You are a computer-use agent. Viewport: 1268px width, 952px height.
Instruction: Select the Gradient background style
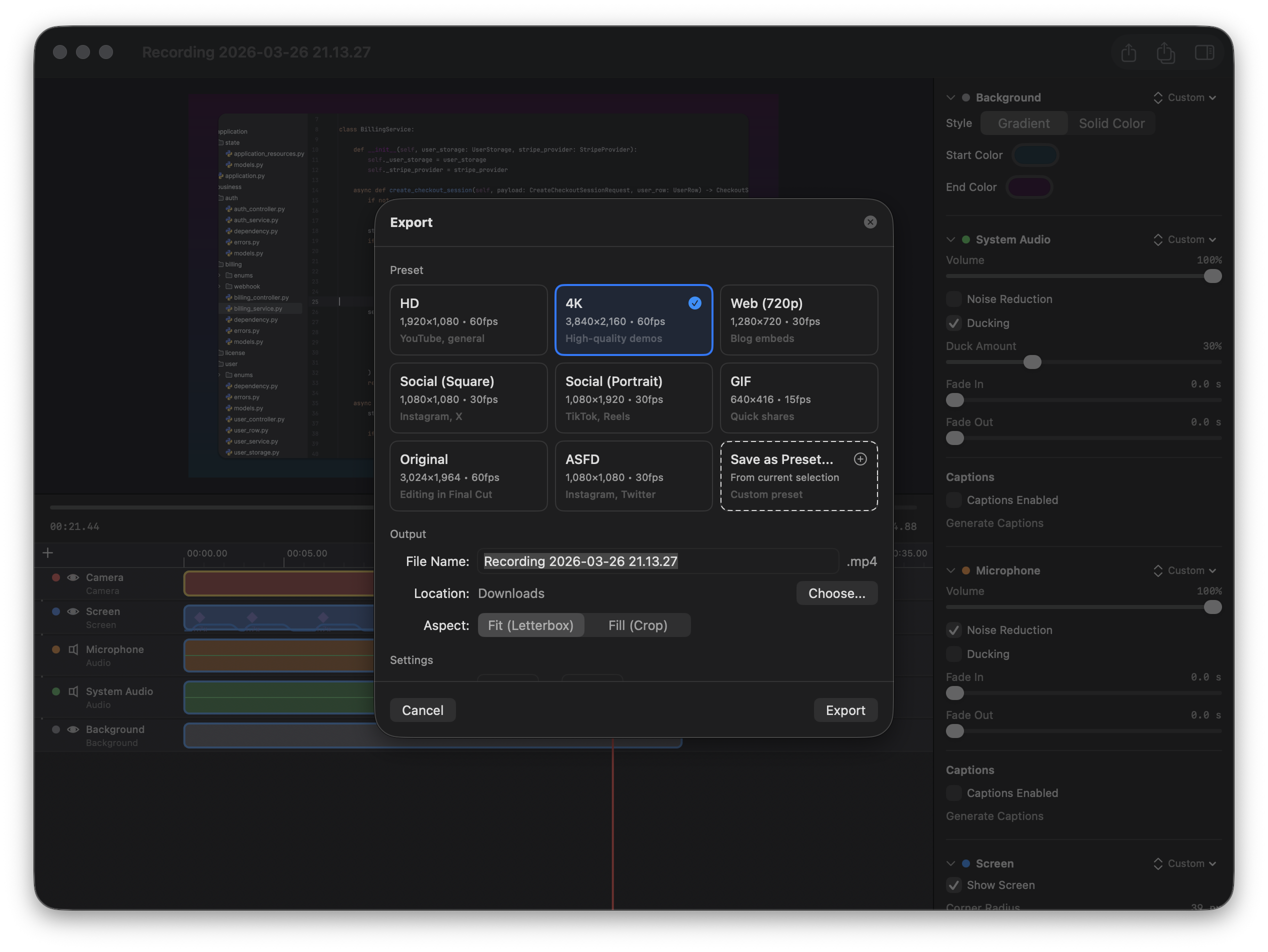(x=1024, y=123)
